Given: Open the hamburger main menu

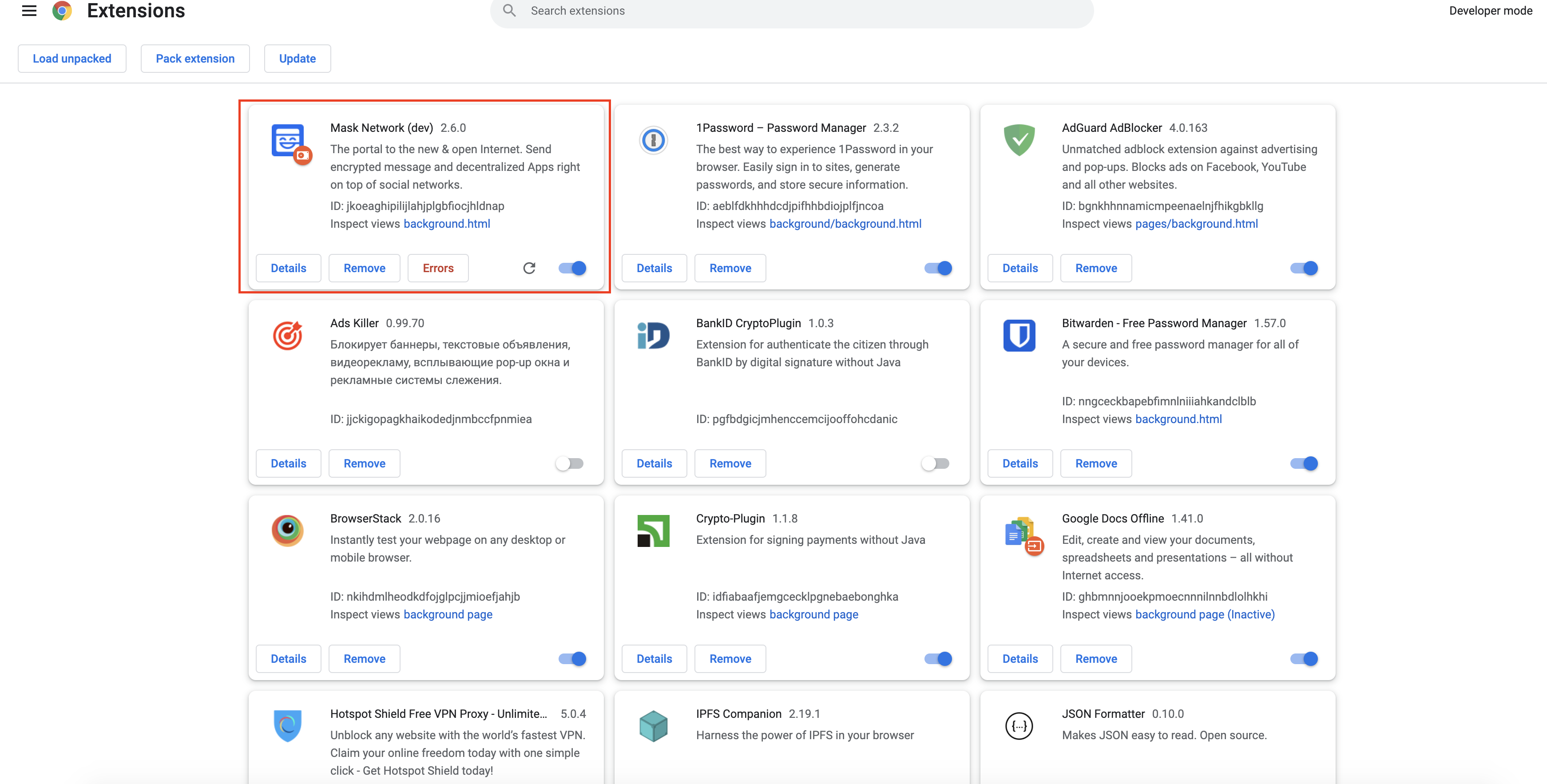Looking at the screenshot, I should (29, 10).
